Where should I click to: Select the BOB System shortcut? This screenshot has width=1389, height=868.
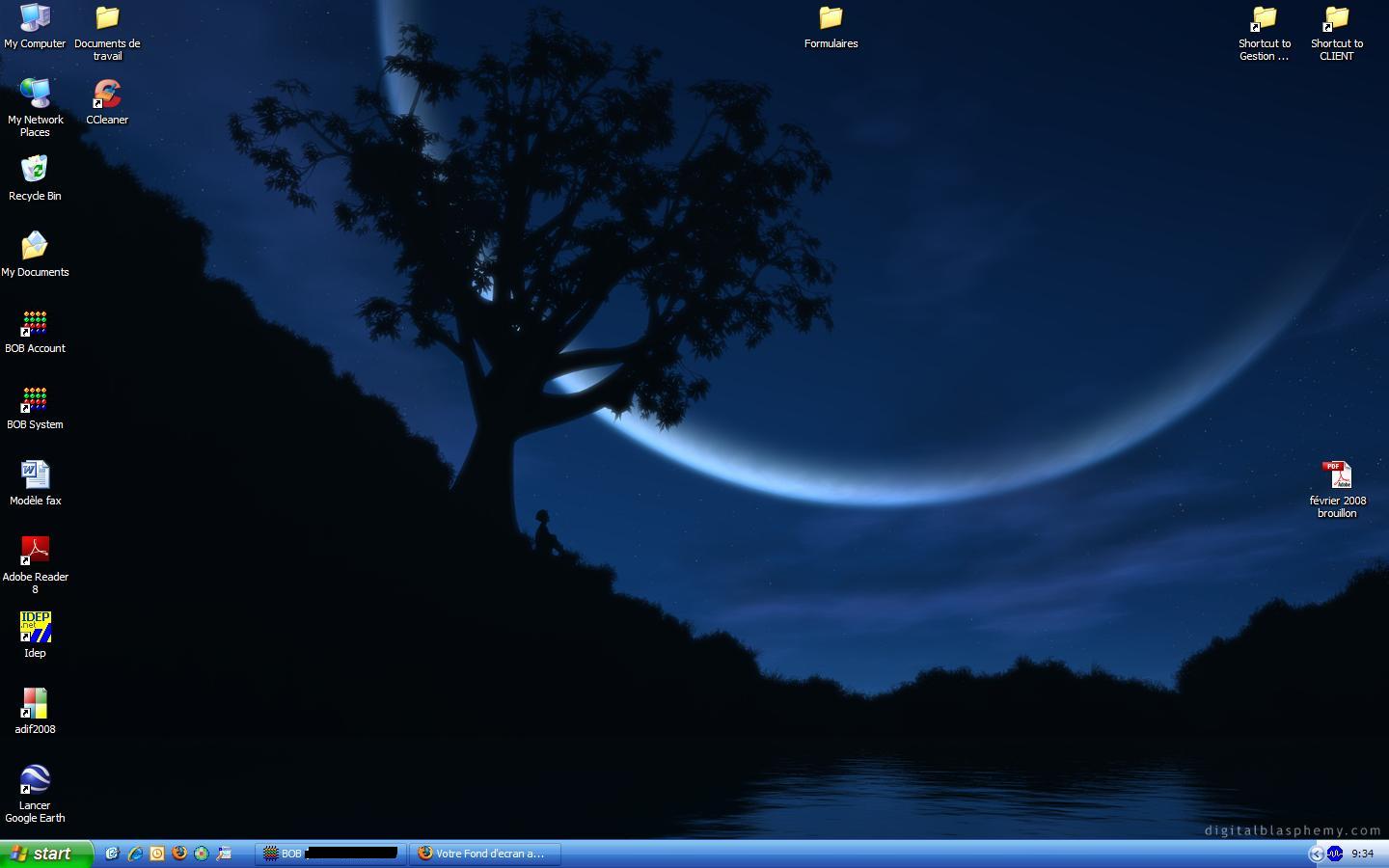click(35, 407)
